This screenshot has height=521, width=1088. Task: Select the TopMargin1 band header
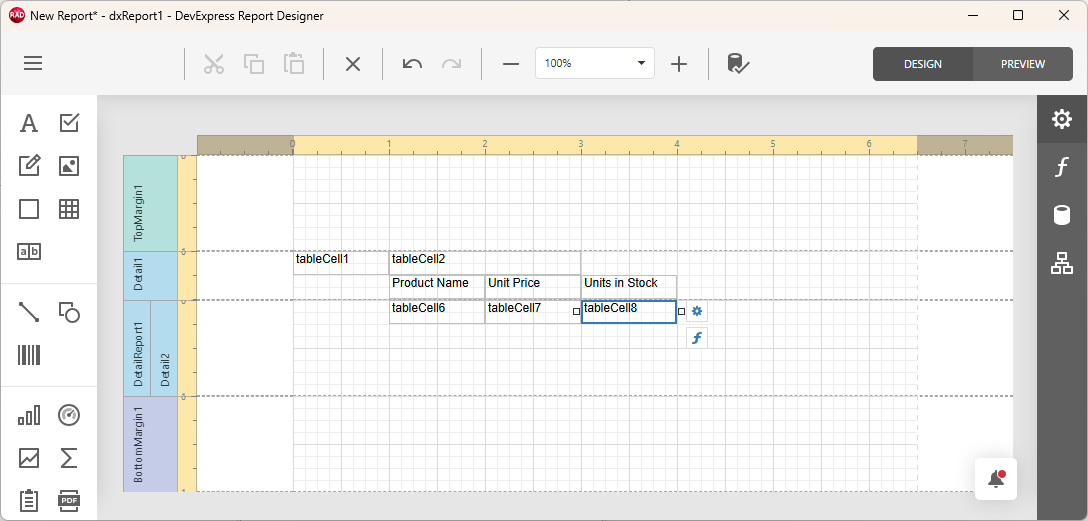pyautogui.click(x=151, y=203)
